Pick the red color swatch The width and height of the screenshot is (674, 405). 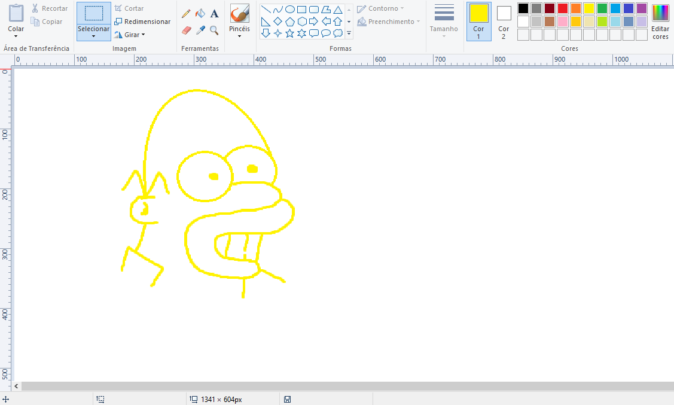(x=563, y=8)
